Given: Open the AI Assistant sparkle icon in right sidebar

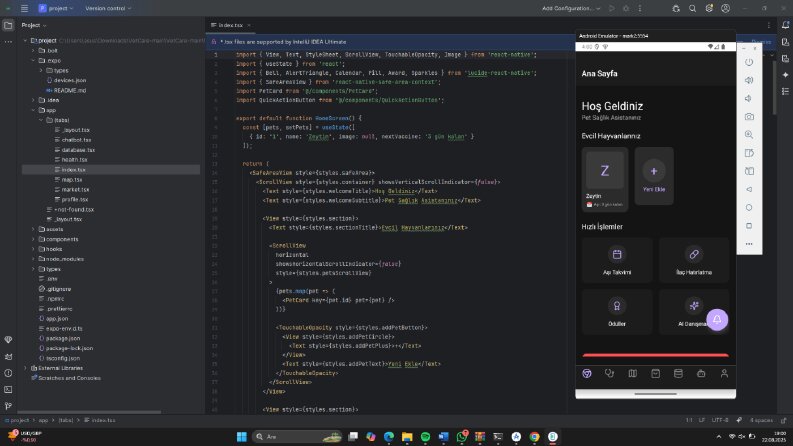Looking at the screenshot, I should point(785,74).
